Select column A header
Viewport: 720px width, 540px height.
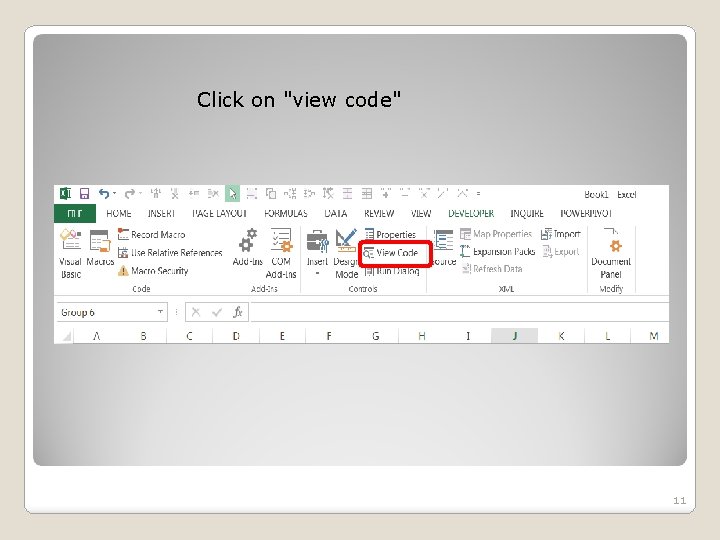(96, 336)
